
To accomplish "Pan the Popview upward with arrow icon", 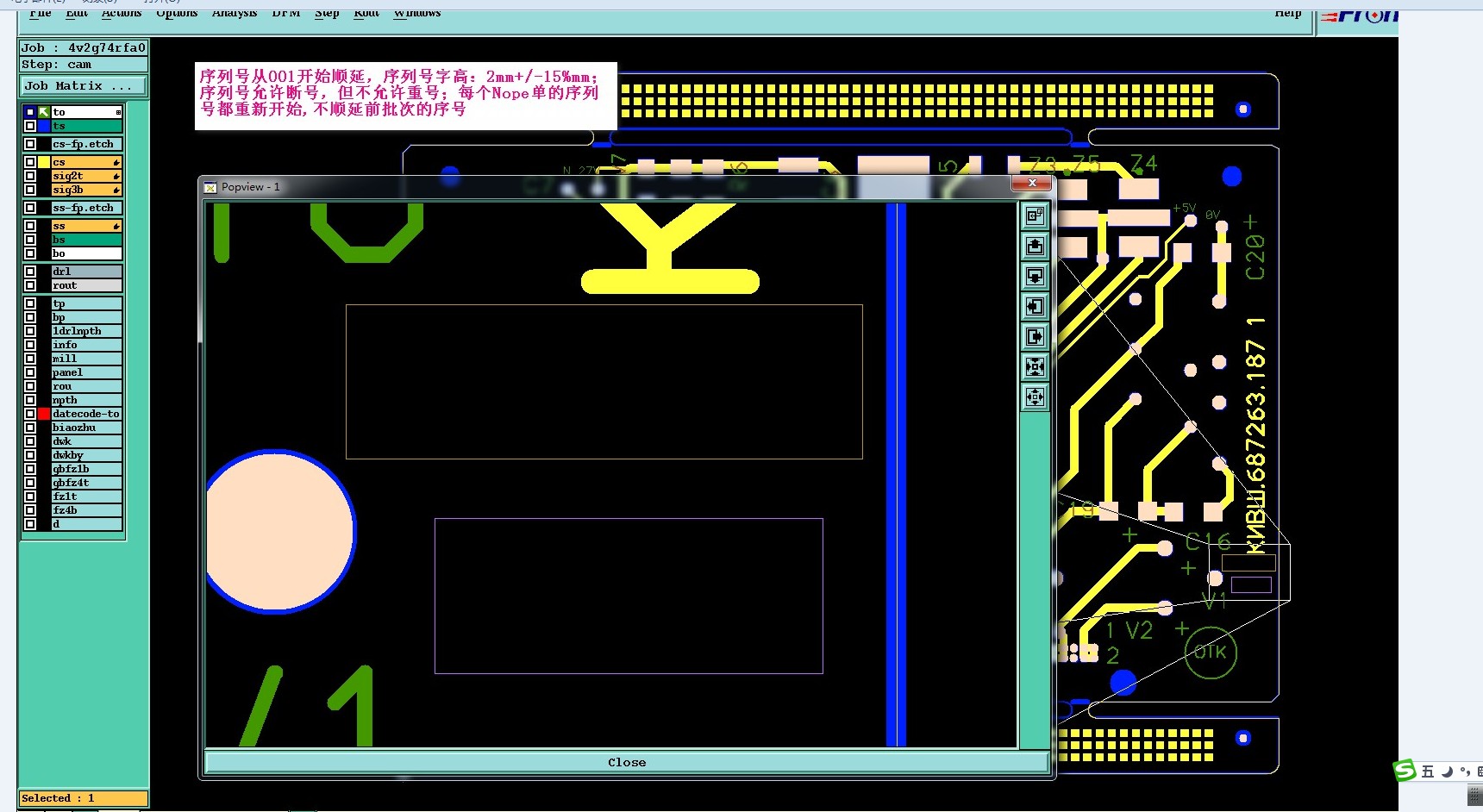I will (x=1035, y=247).
